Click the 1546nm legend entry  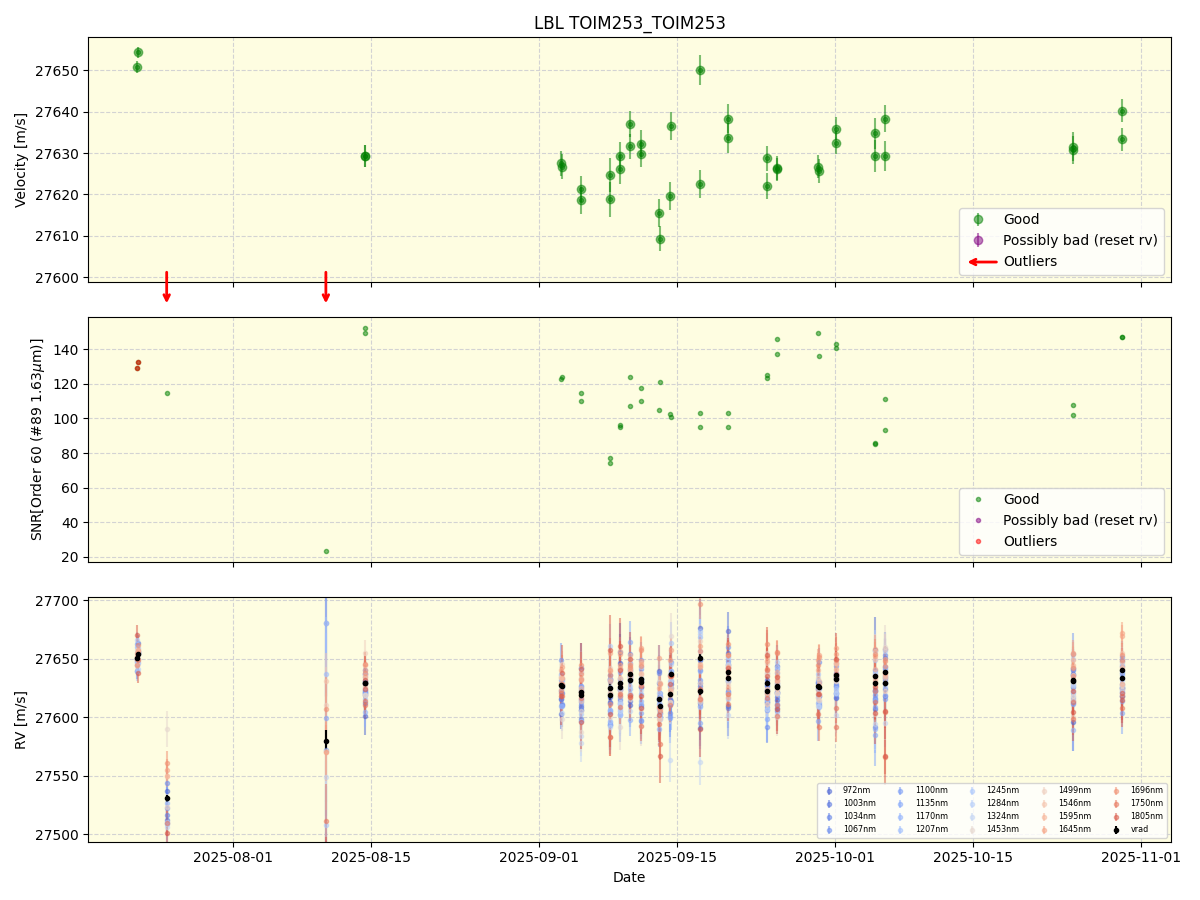(x=1066, y=803)
